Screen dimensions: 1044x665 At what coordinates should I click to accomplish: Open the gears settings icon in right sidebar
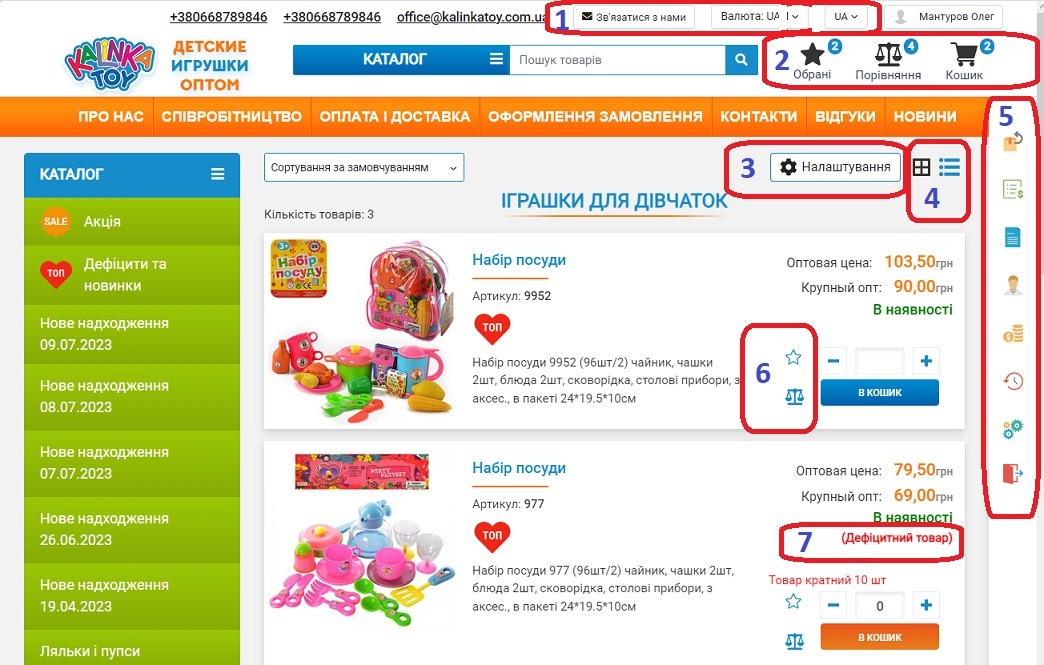1013,429
